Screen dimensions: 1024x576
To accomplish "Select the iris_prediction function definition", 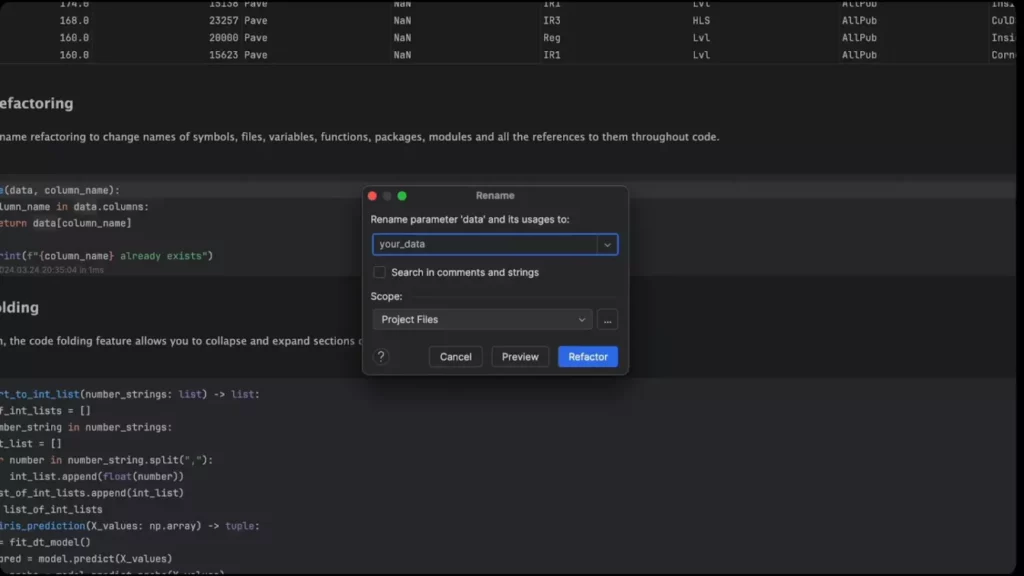I will tap(40, 525).
